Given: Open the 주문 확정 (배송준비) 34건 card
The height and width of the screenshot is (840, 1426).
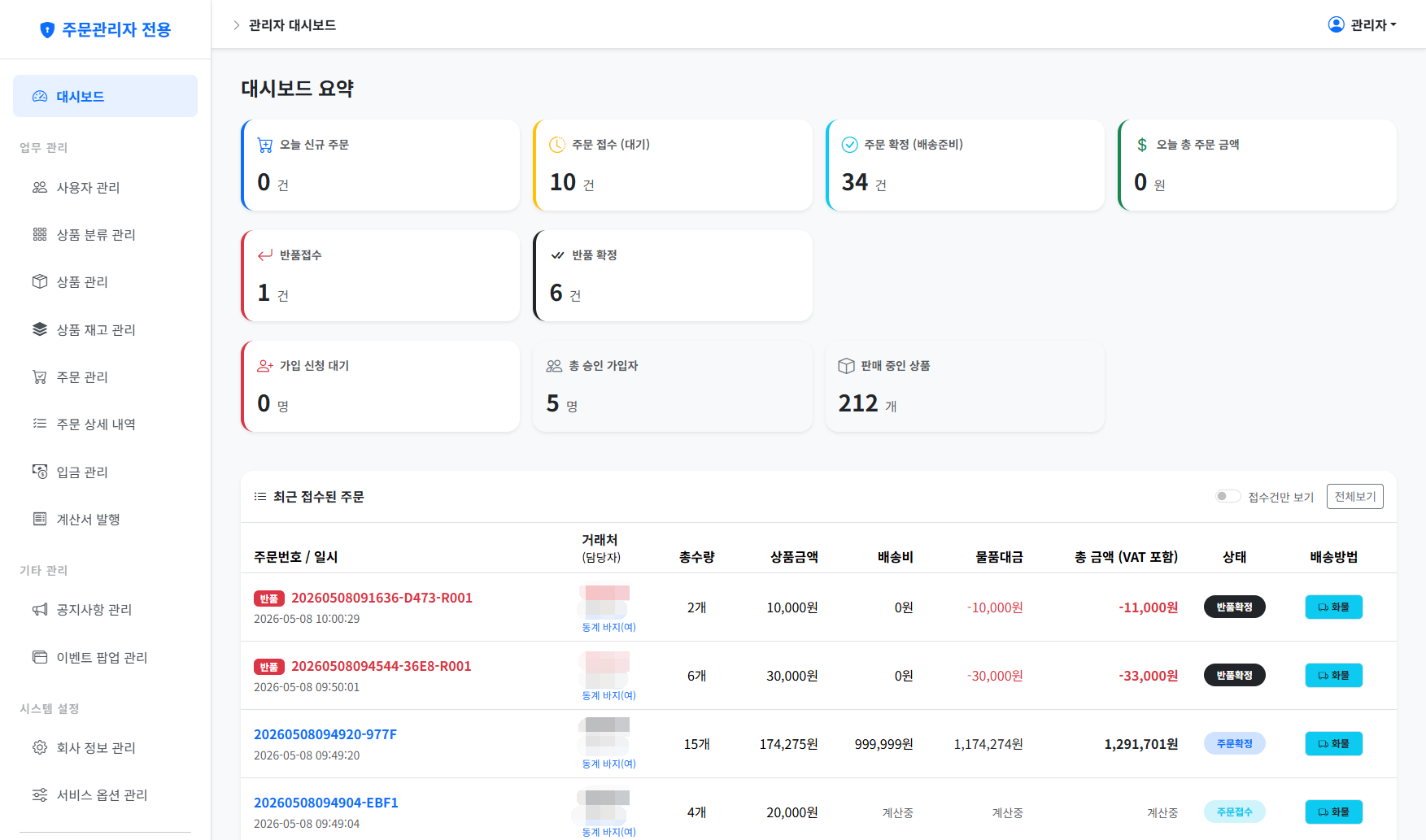Looking at the screenshot, I should [x=965, y=165].
